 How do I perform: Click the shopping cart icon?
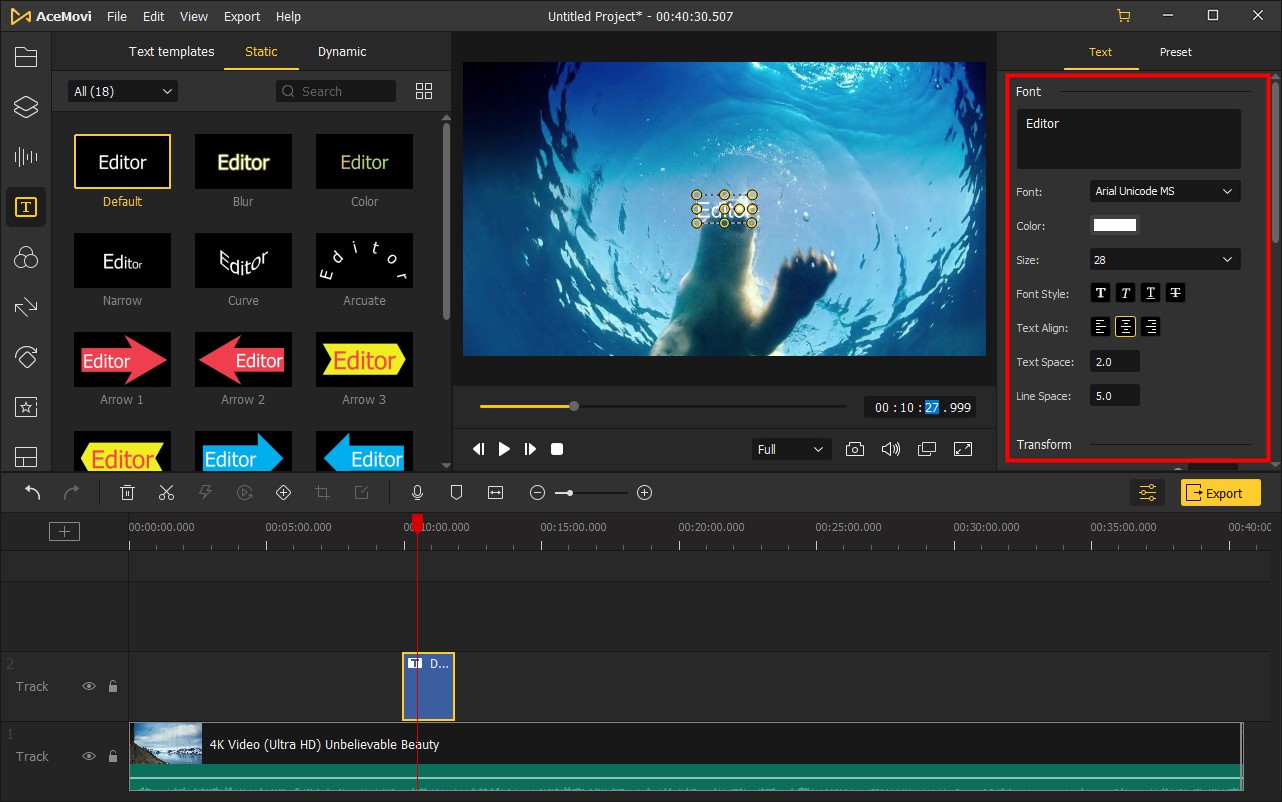coord(1124,16)
